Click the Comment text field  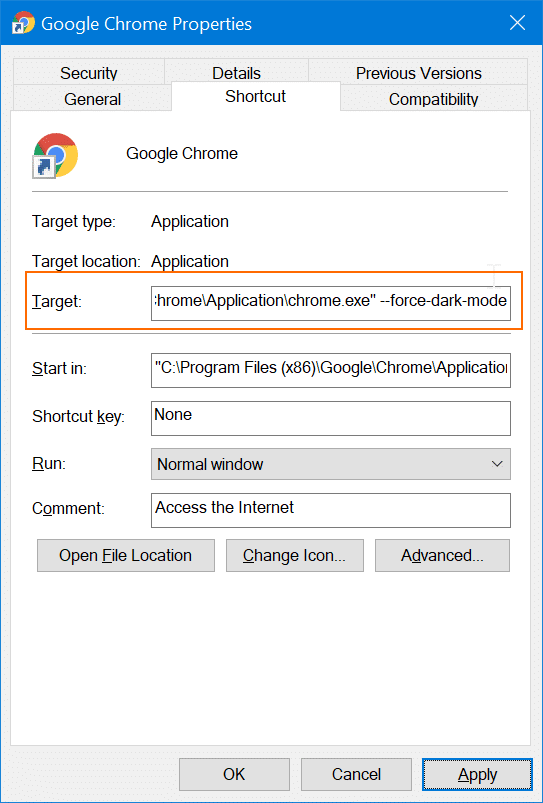tap(331, 510)
